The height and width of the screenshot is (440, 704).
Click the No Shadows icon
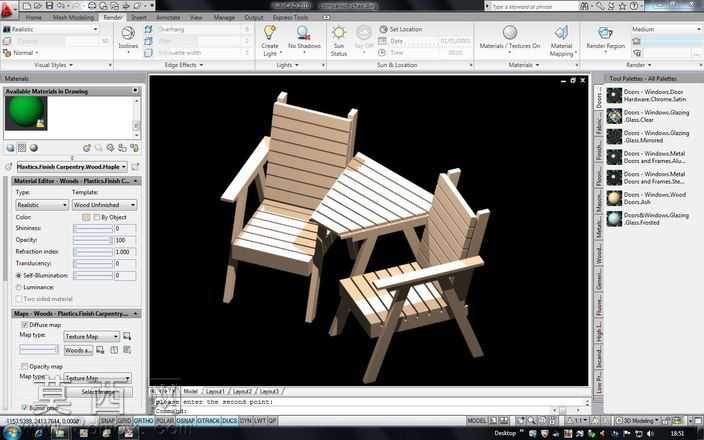pyautogui.click(x=304, y=33)
